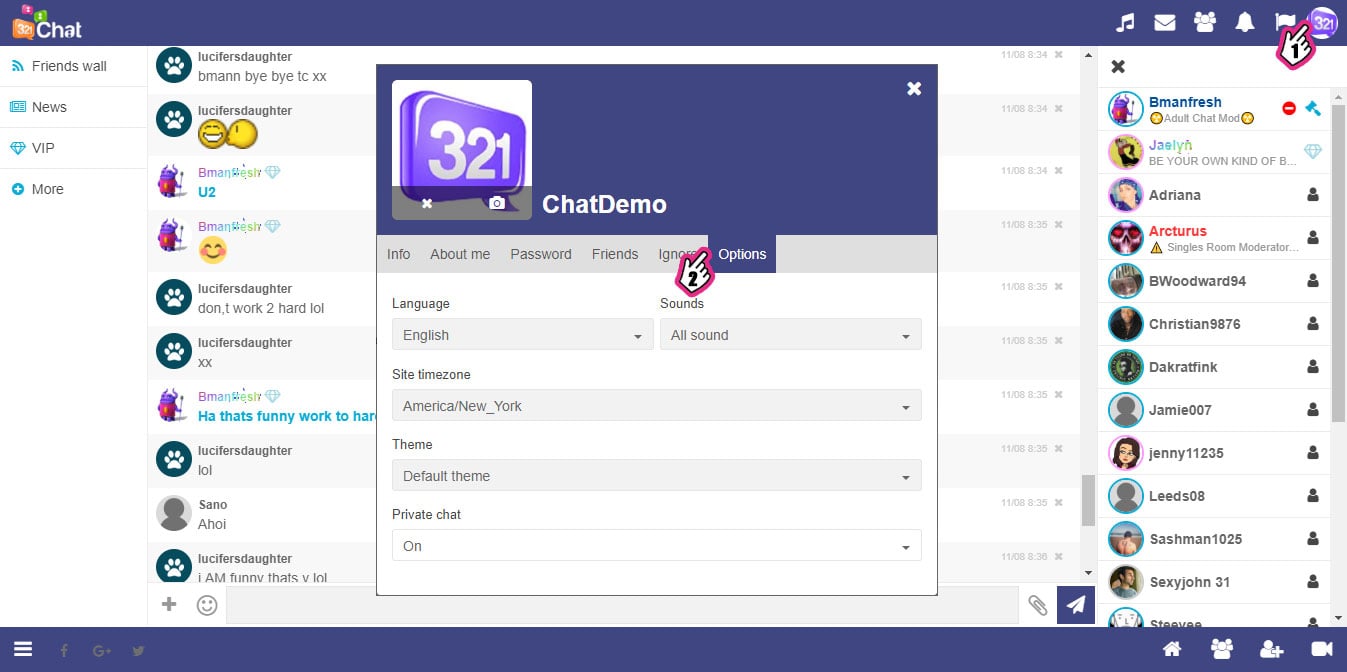This screenshot has width=1347, height=672.
Task: Open the Friends wall link
Action: pos(68,65)
